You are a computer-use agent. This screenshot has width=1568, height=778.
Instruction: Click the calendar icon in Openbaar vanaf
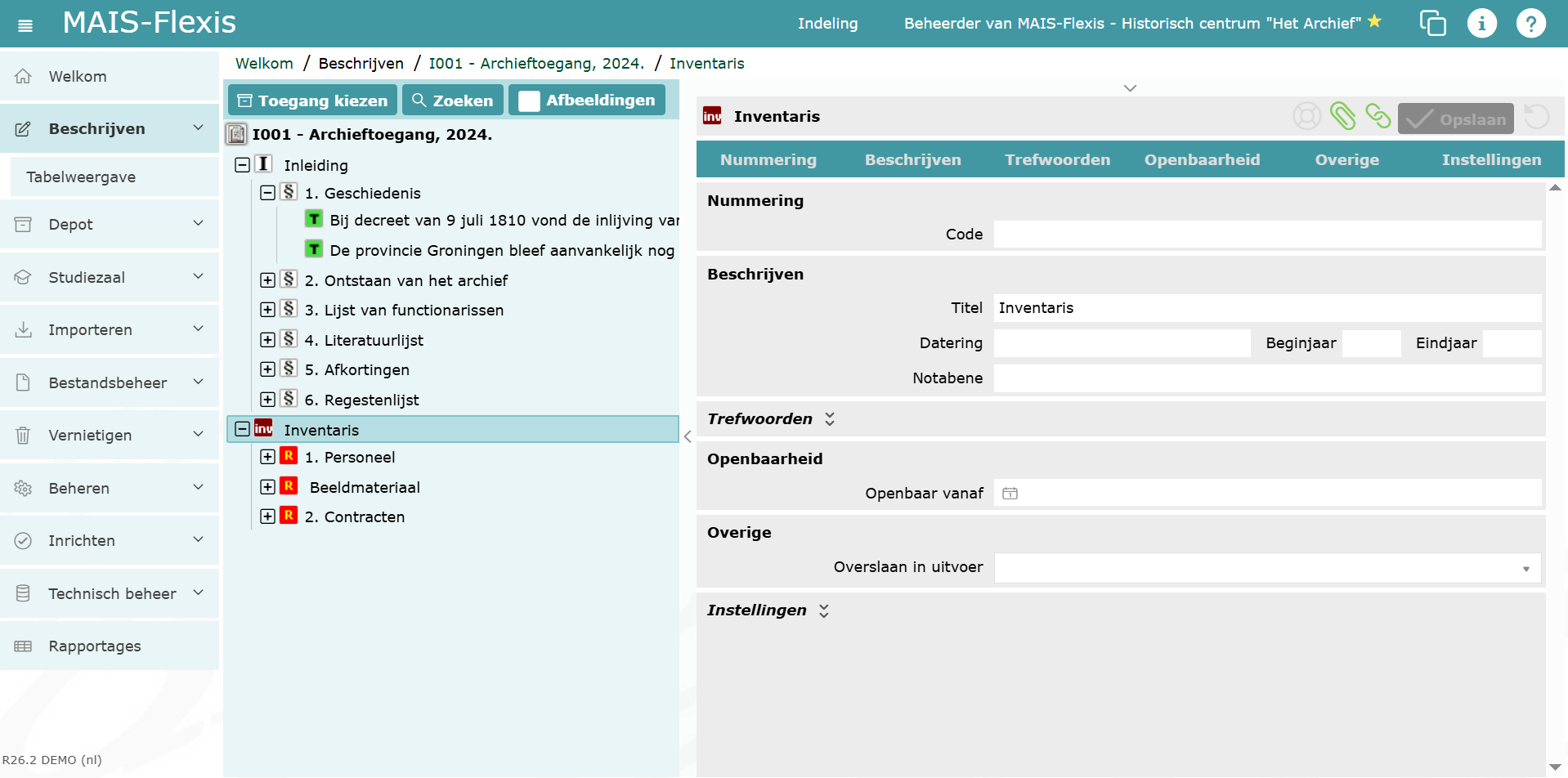tap(1010, 494)
